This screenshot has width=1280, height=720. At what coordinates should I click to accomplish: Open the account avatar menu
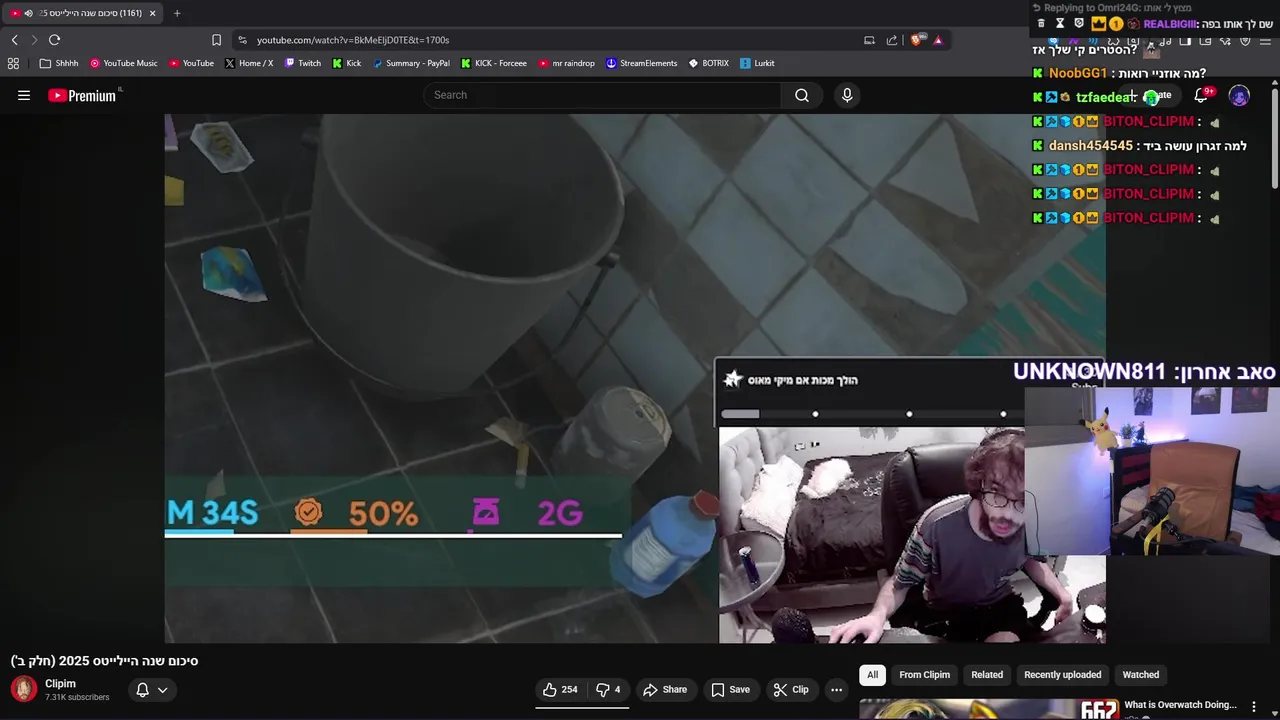[x=1239, y=96]
